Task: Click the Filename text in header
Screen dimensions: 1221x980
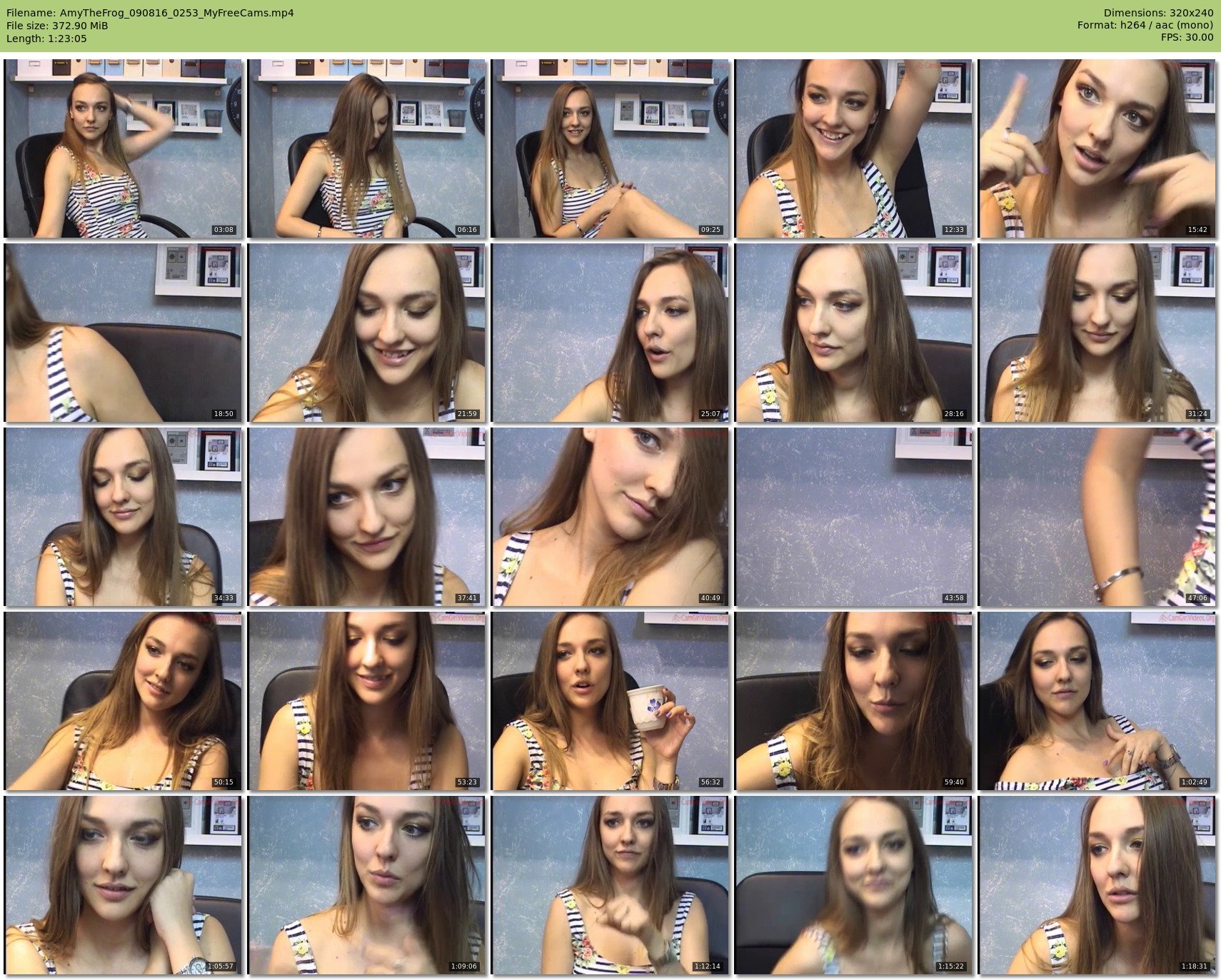Action: [x=150, y=13]
